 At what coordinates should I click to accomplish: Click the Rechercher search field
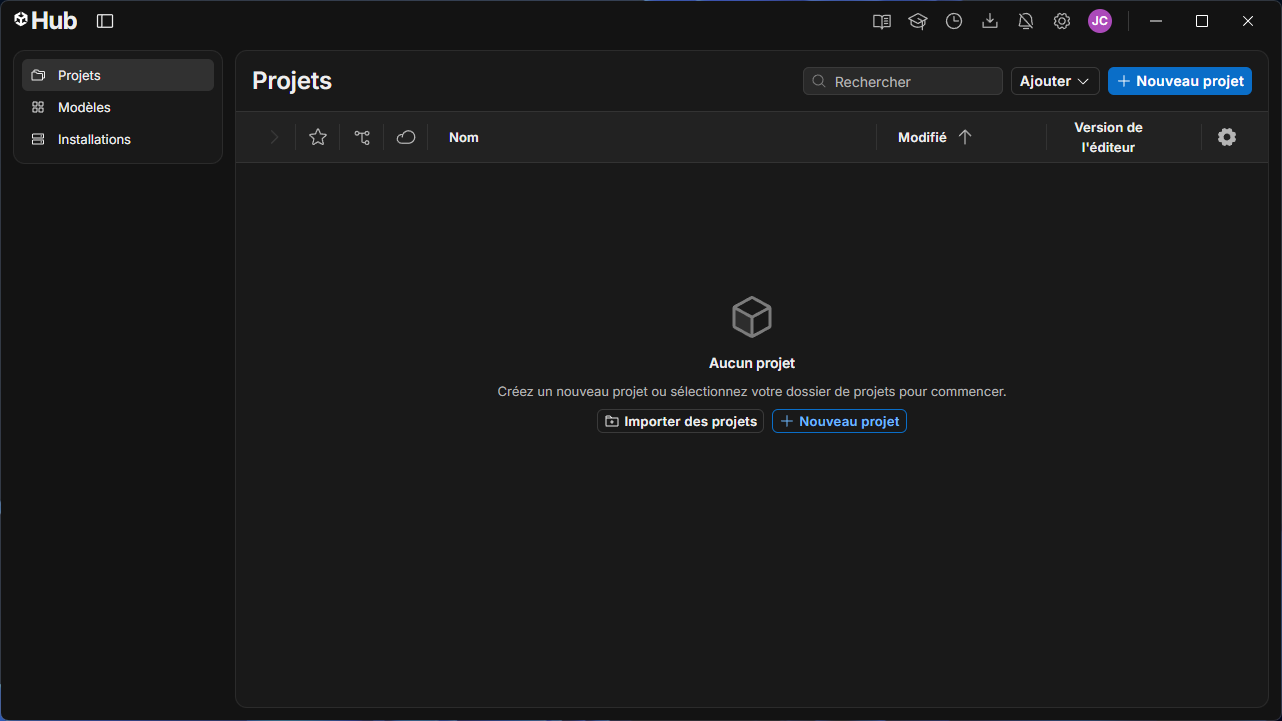903,81
